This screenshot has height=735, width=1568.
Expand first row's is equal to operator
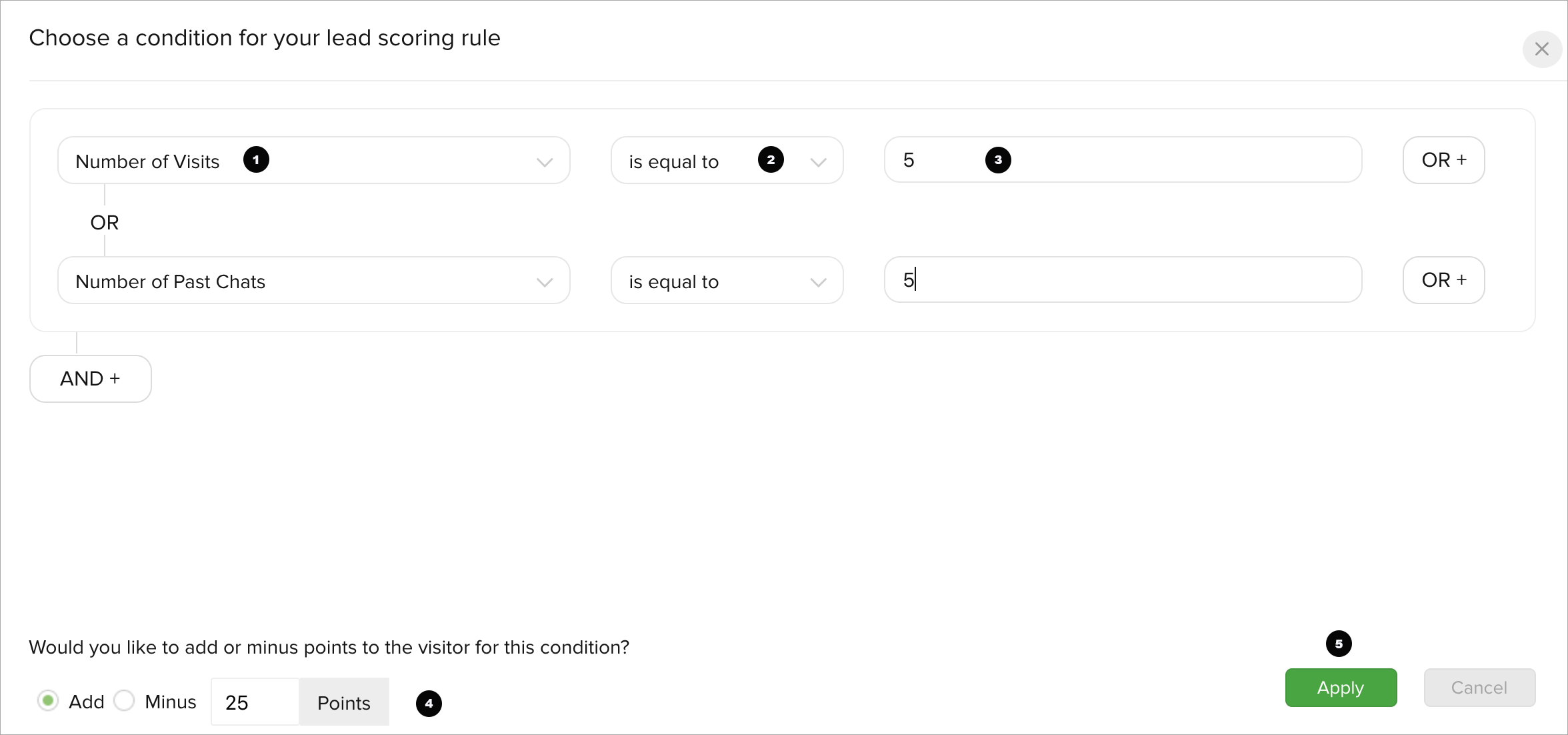pyautogui.click(x=727, y=160)
